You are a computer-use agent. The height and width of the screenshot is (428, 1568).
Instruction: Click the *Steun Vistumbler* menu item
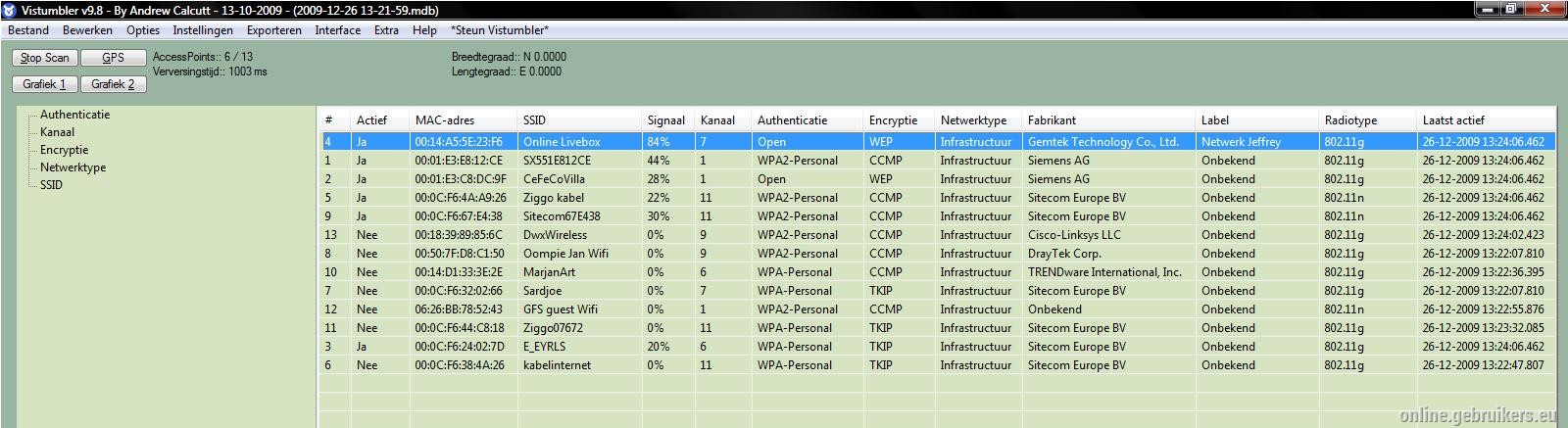(500, 30)
